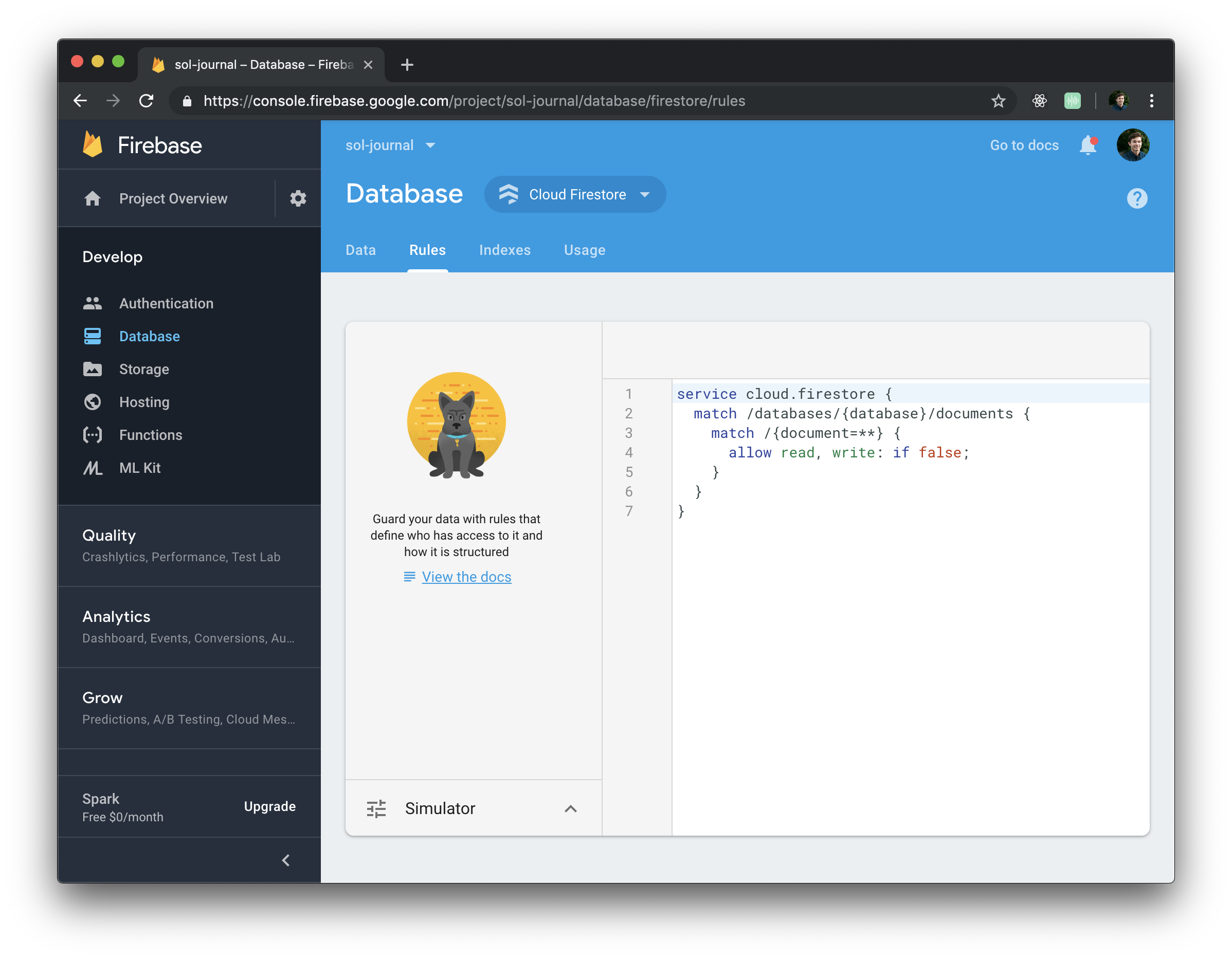Click the React DevTools extension icon
The width and height of the screenshot is (1232, 959).
1039,101
